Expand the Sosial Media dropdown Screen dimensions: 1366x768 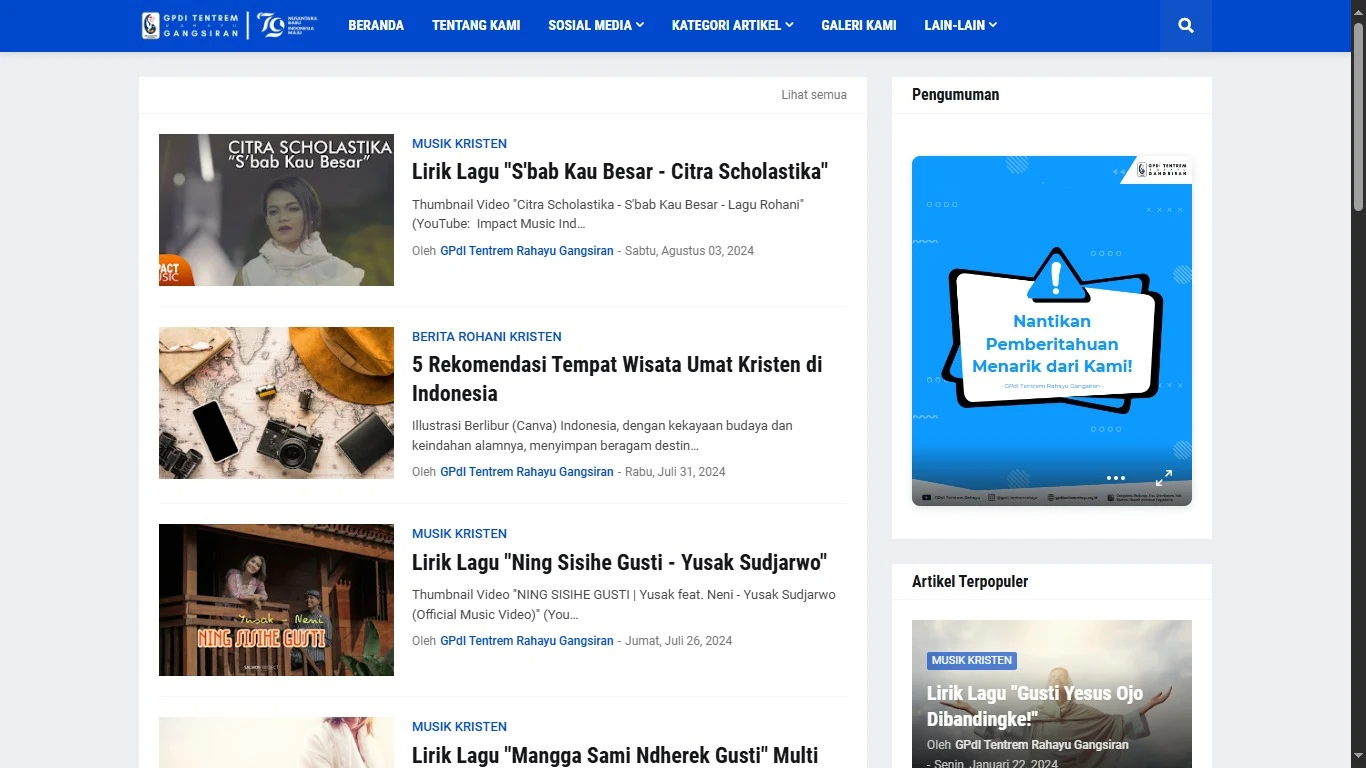[596, 25]
